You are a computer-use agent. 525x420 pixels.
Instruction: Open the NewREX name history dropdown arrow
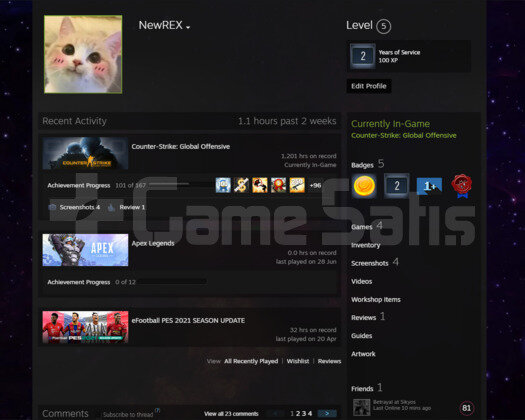pyautogui.click(x=188, y=27)
